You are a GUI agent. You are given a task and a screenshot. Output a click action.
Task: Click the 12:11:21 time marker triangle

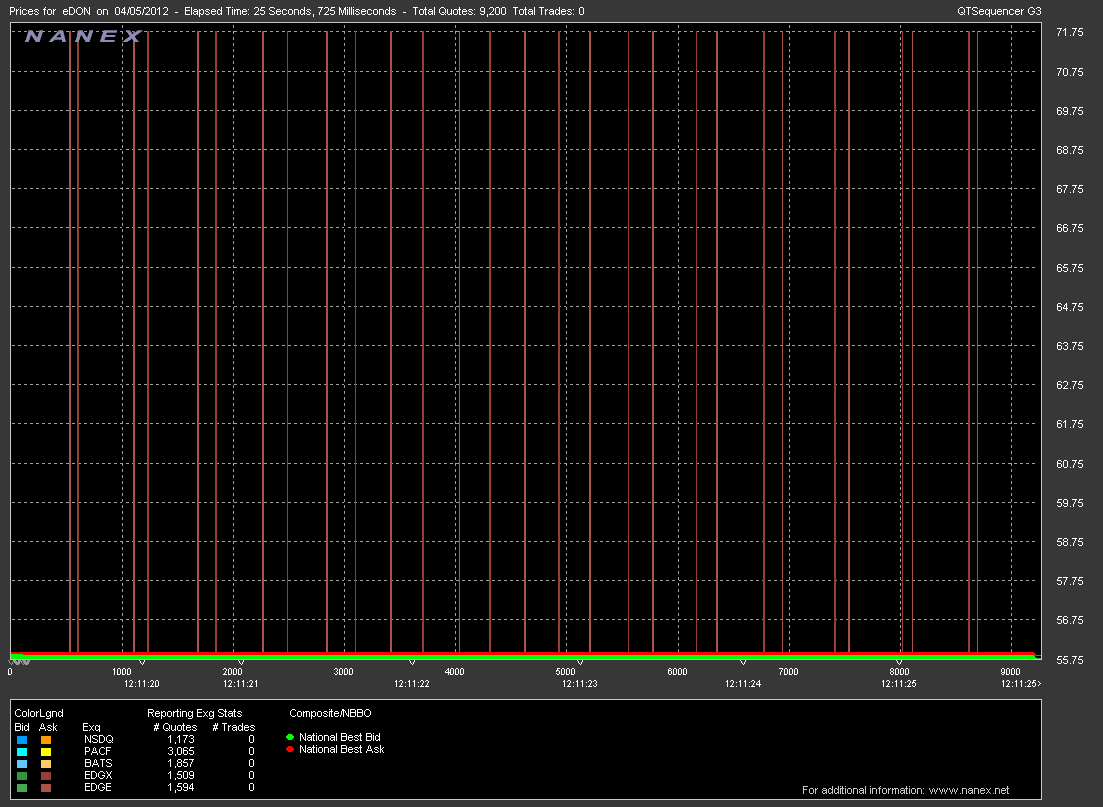(241, 663)
